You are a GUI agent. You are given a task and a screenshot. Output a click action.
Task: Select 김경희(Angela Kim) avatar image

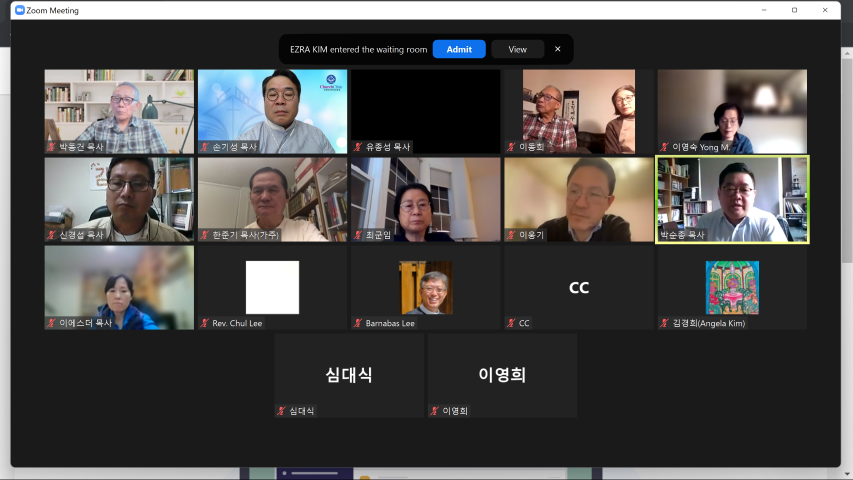(x=732, y=287)
